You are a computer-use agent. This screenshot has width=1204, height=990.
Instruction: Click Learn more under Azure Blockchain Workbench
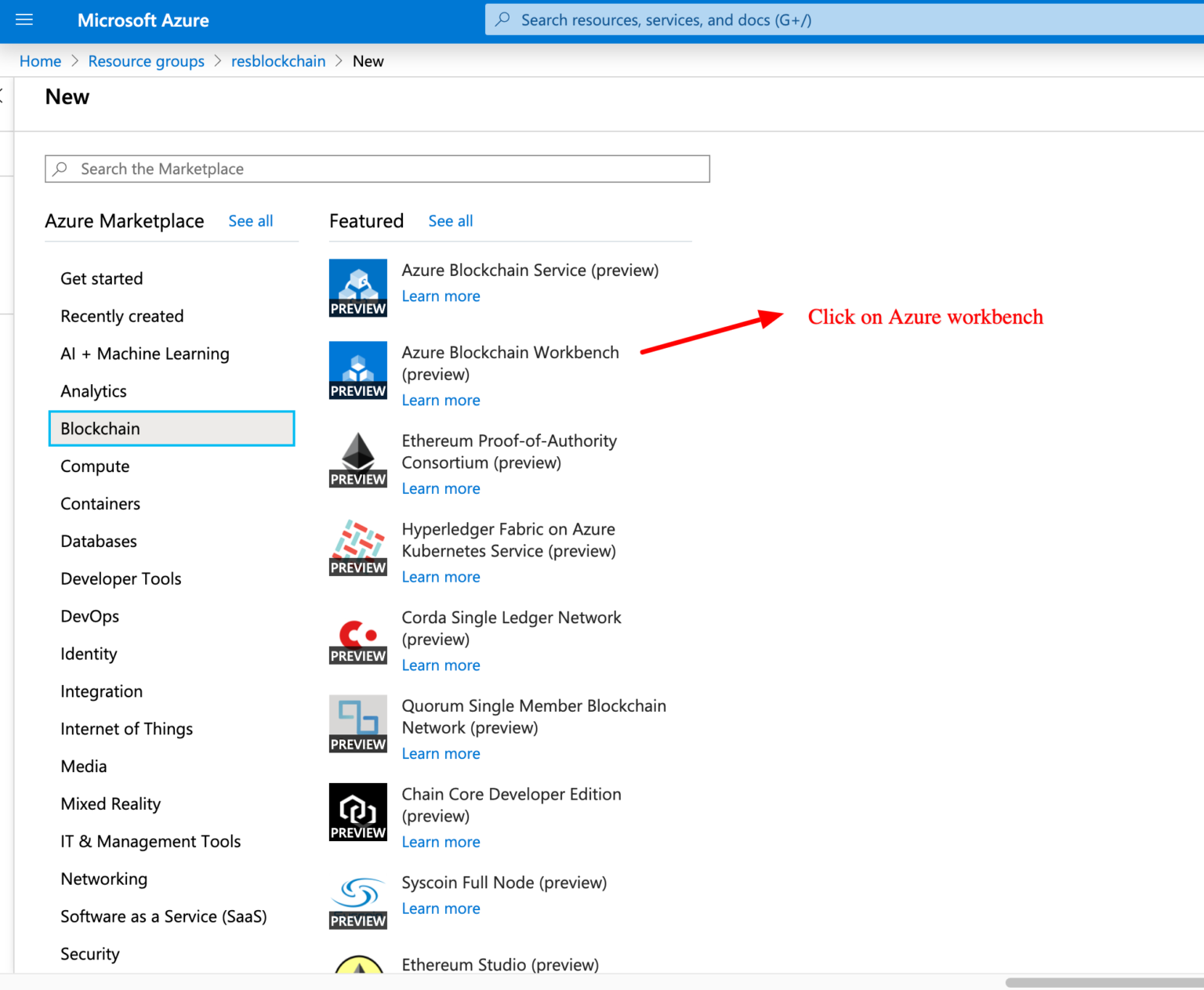(441, 400)
